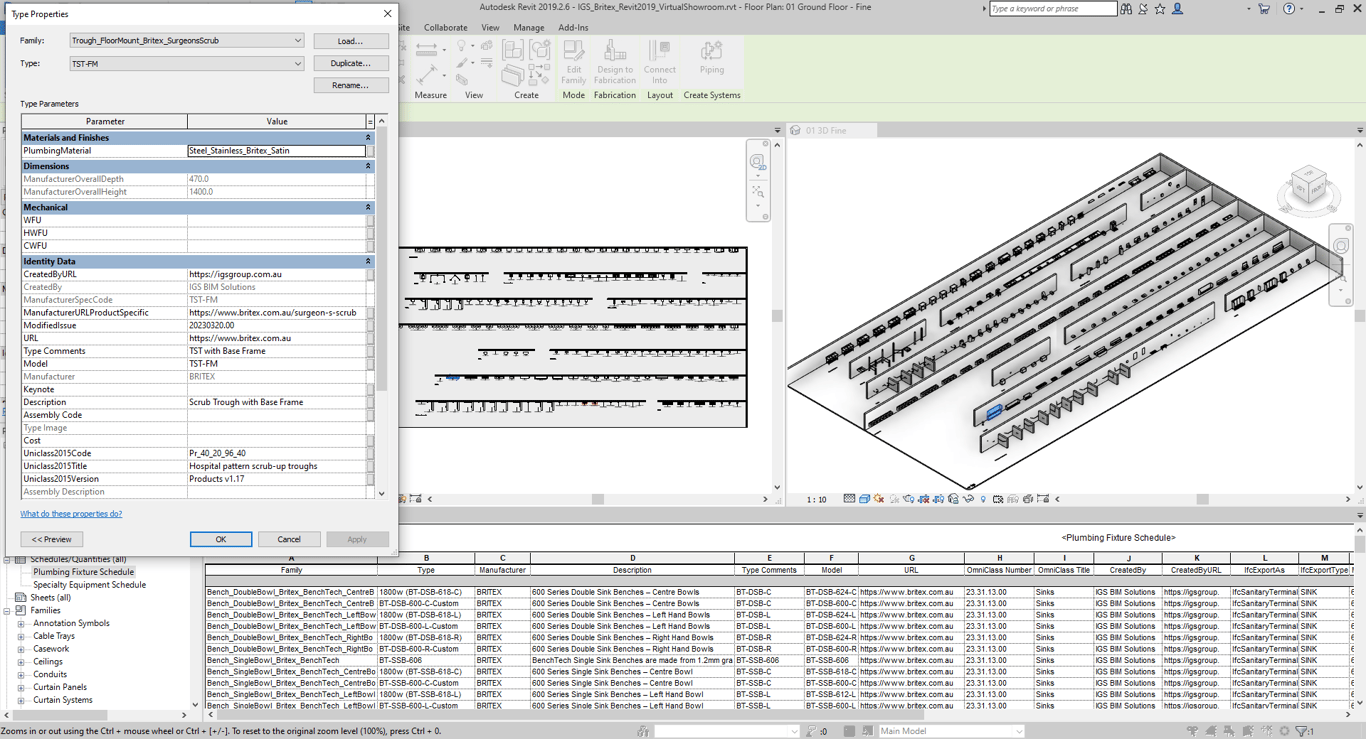Image resolution: width=1366 pixels, height=739 pixels.
Task: Click the Sign In user icon
Action: [1178, 9]
